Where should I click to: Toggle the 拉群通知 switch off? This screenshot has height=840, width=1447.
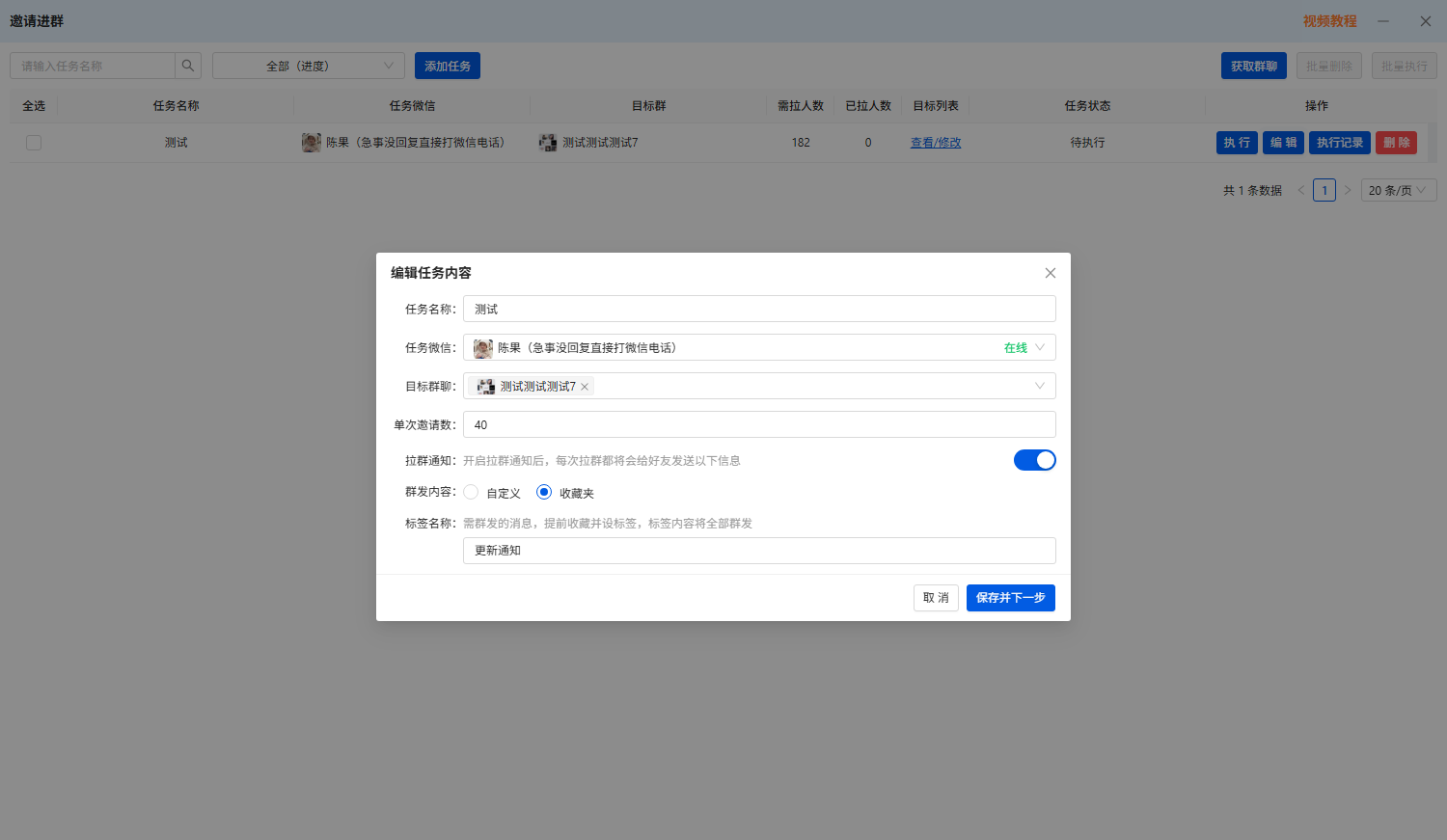click(1034, 460)
